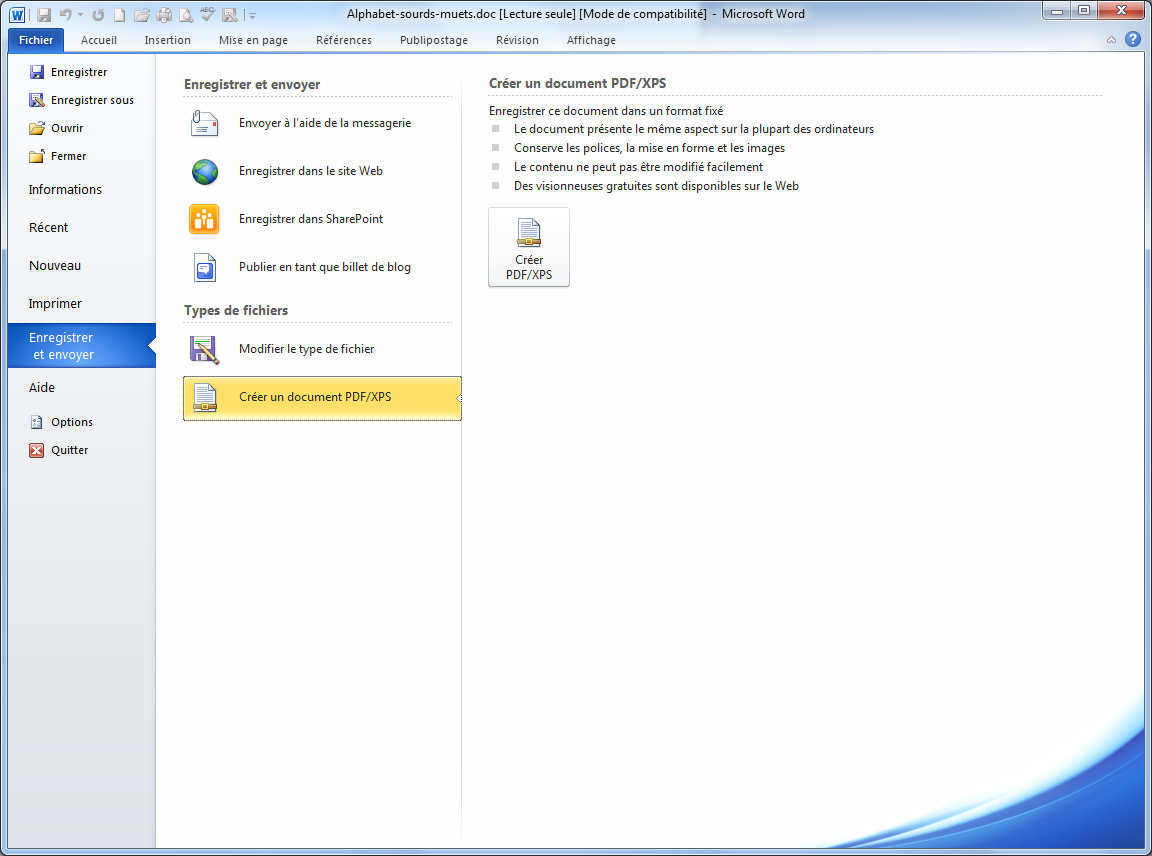The height and width of the screenshot is (856, 1152).
Task: Select the highlighted Créer un document PDF/XPS option
Action: [322, 398]
